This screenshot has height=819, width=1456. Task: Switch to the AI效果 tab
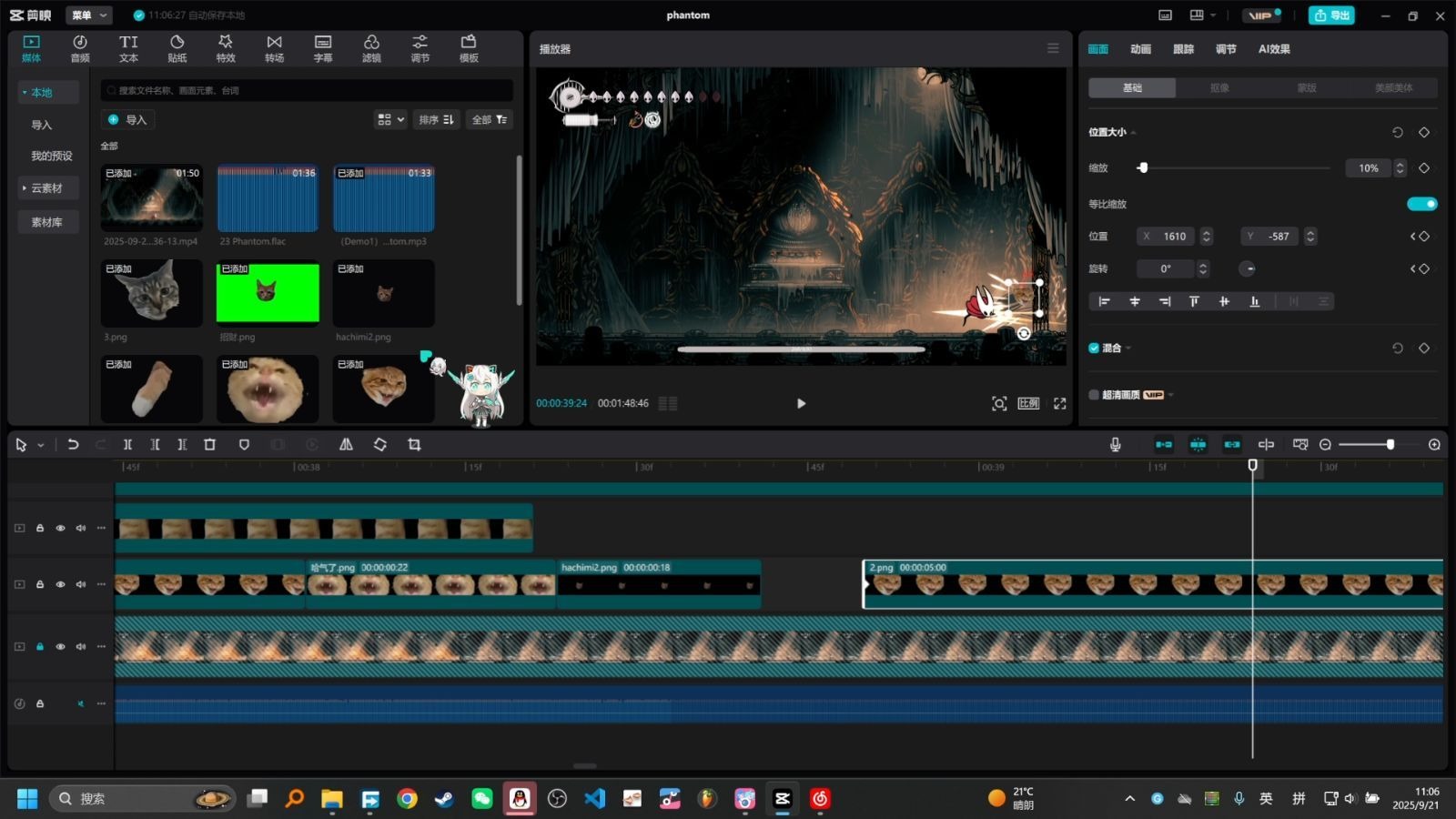[1274, 49]
